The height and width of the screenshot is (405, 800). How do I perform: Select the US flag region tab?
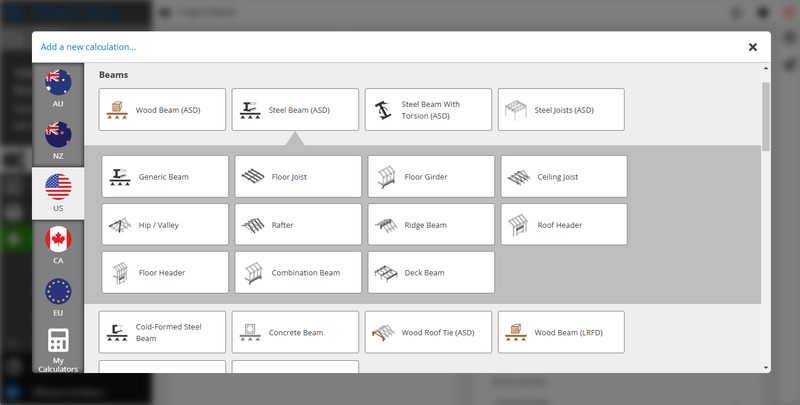tap(58, 193)
